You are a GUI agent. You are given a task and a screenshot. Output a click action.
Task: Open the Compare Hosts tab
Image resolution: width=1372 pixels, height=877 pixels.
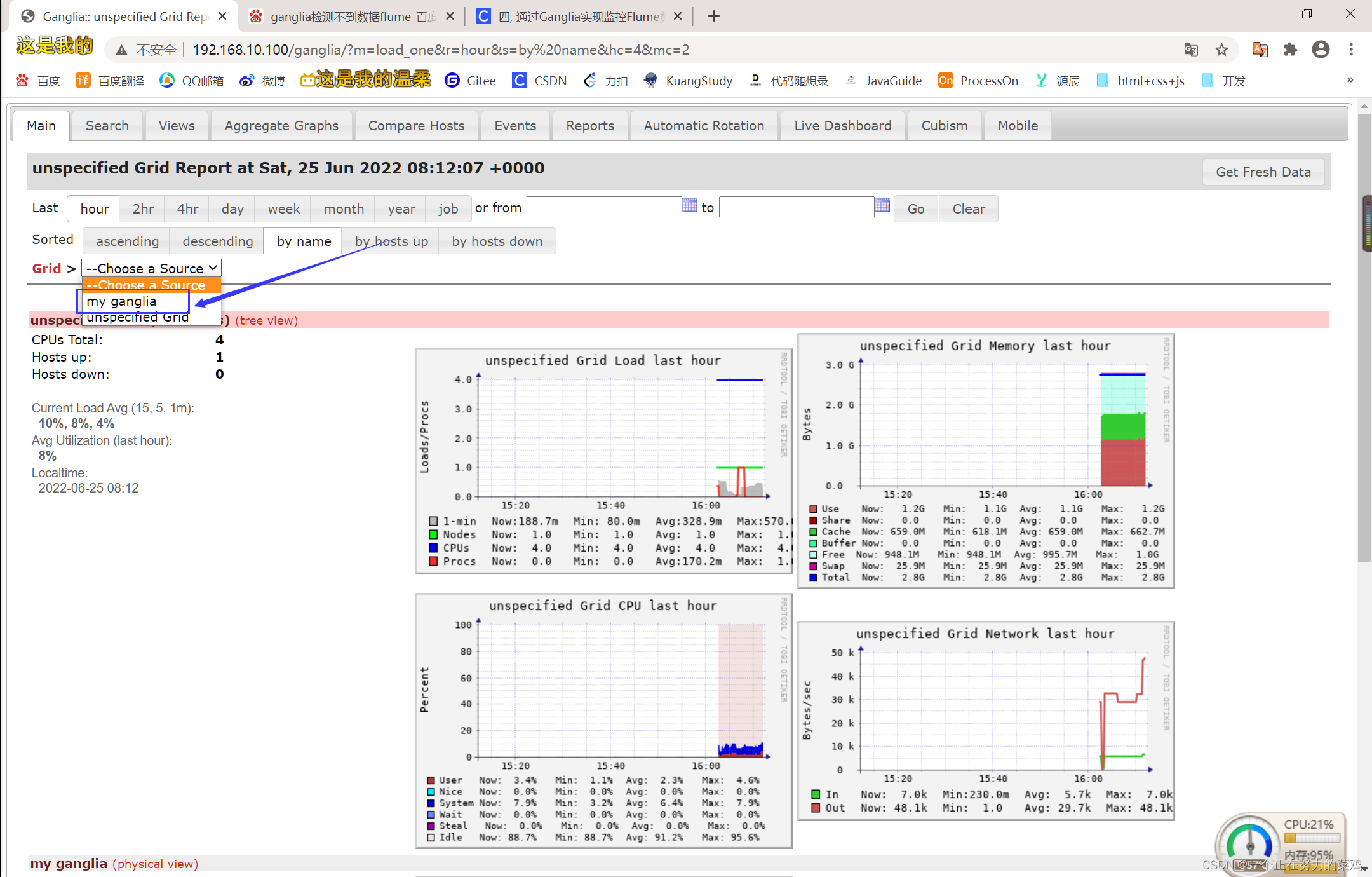[x=416, y=126]
